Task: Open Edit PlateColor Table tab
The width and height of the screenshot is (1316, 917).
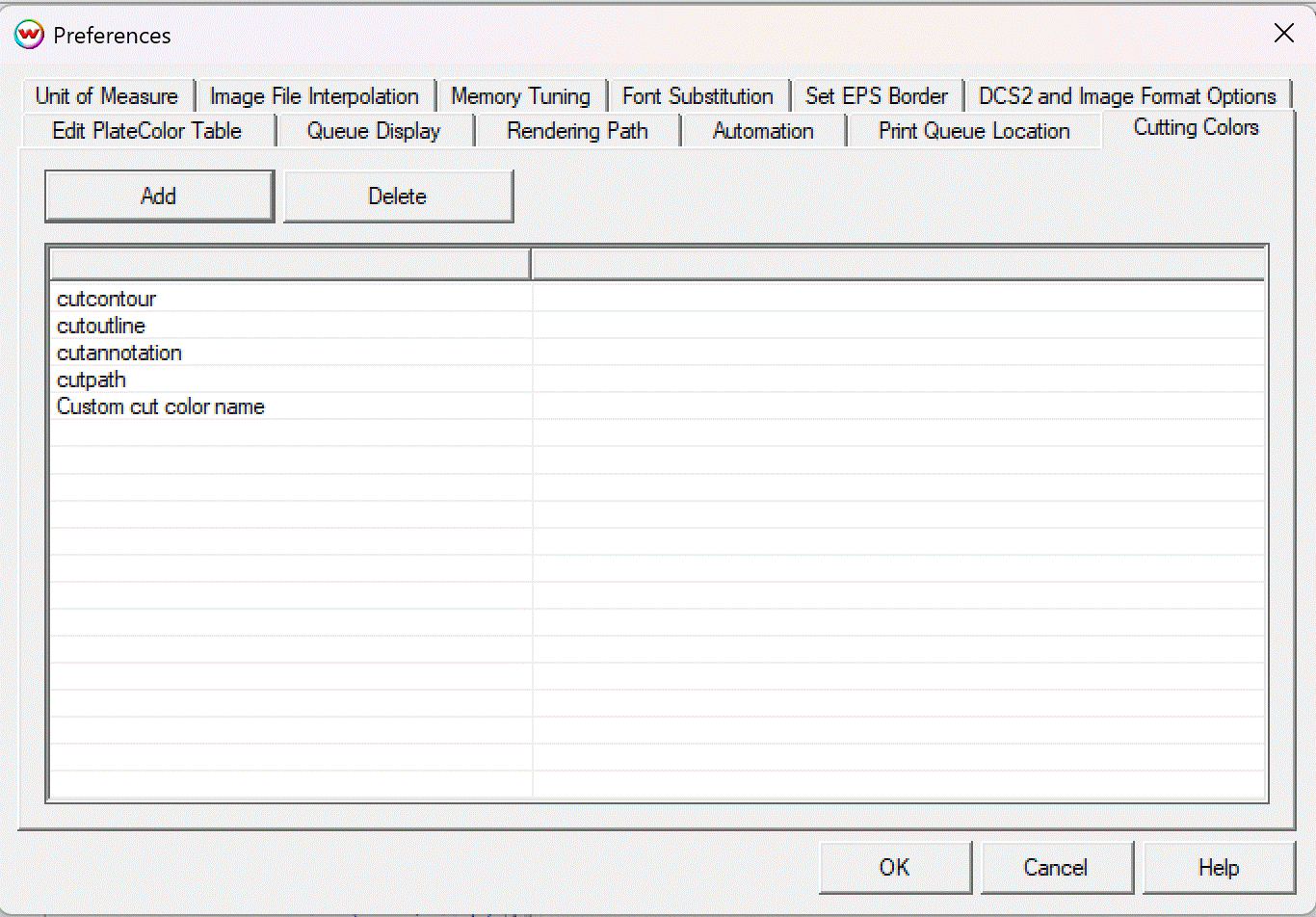Action: (147, 131)
